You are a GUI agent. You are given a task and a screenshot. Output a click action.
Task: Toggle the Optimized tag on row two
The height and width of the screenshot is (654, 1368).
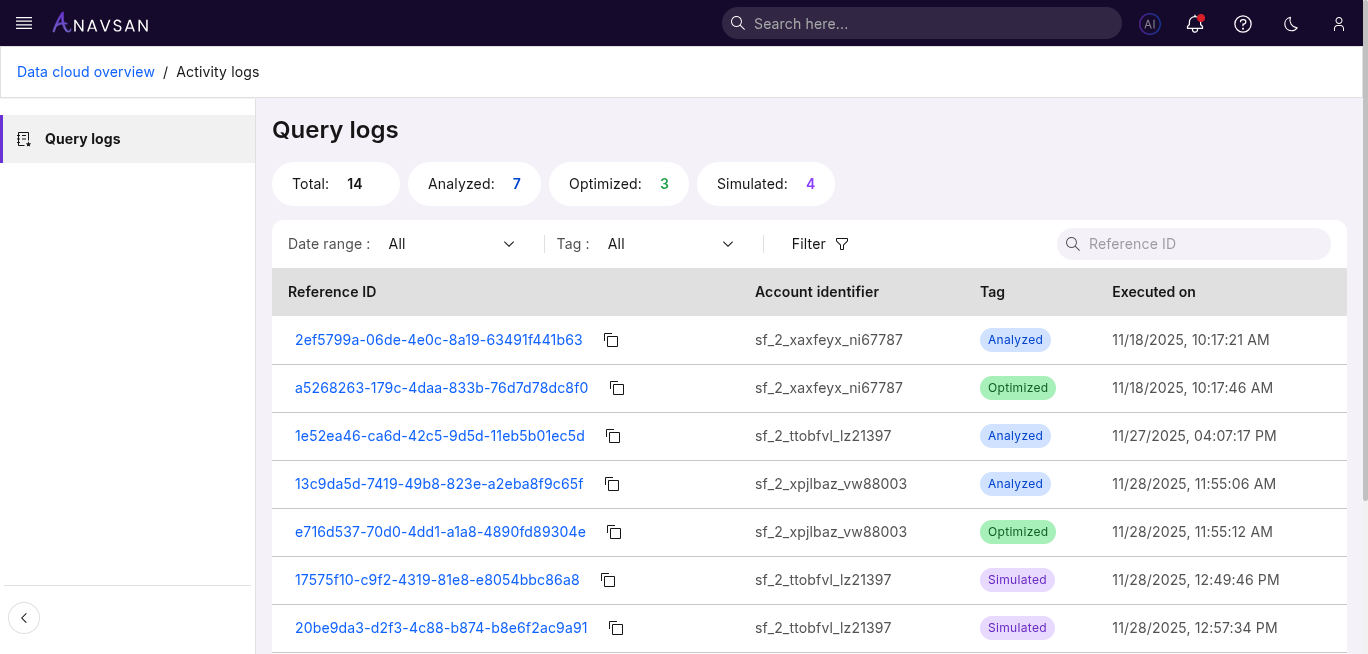click(x=1017, y=388)
